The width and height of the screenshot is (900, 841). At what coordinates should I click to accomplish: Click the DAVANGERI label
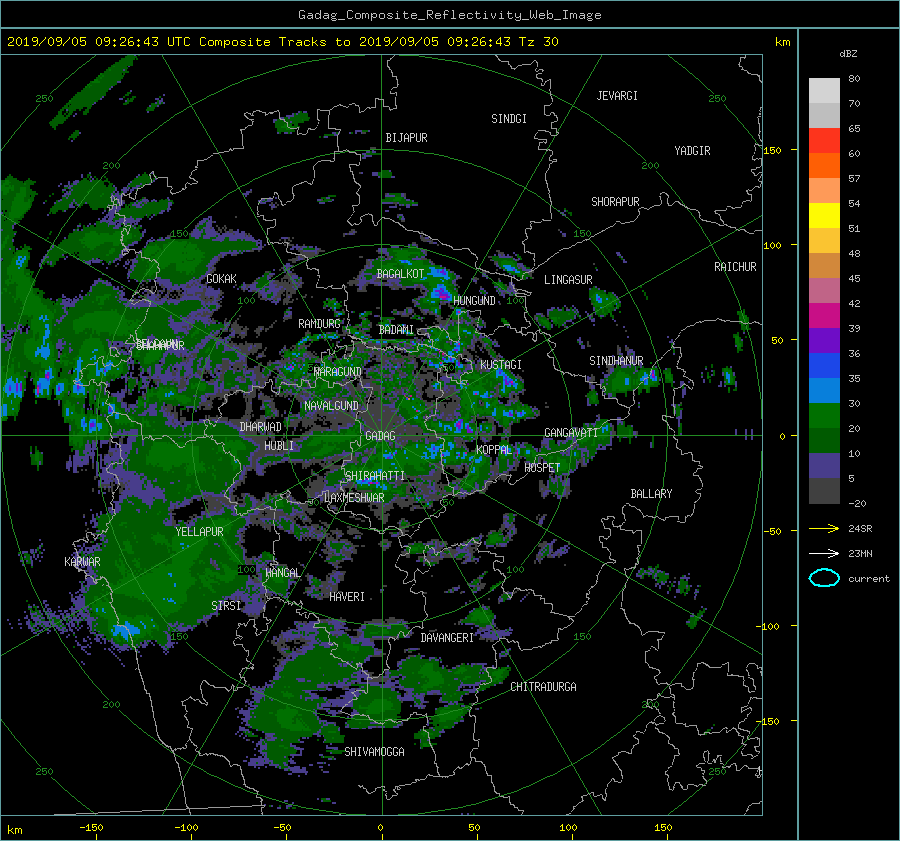(x=447, y=638)
